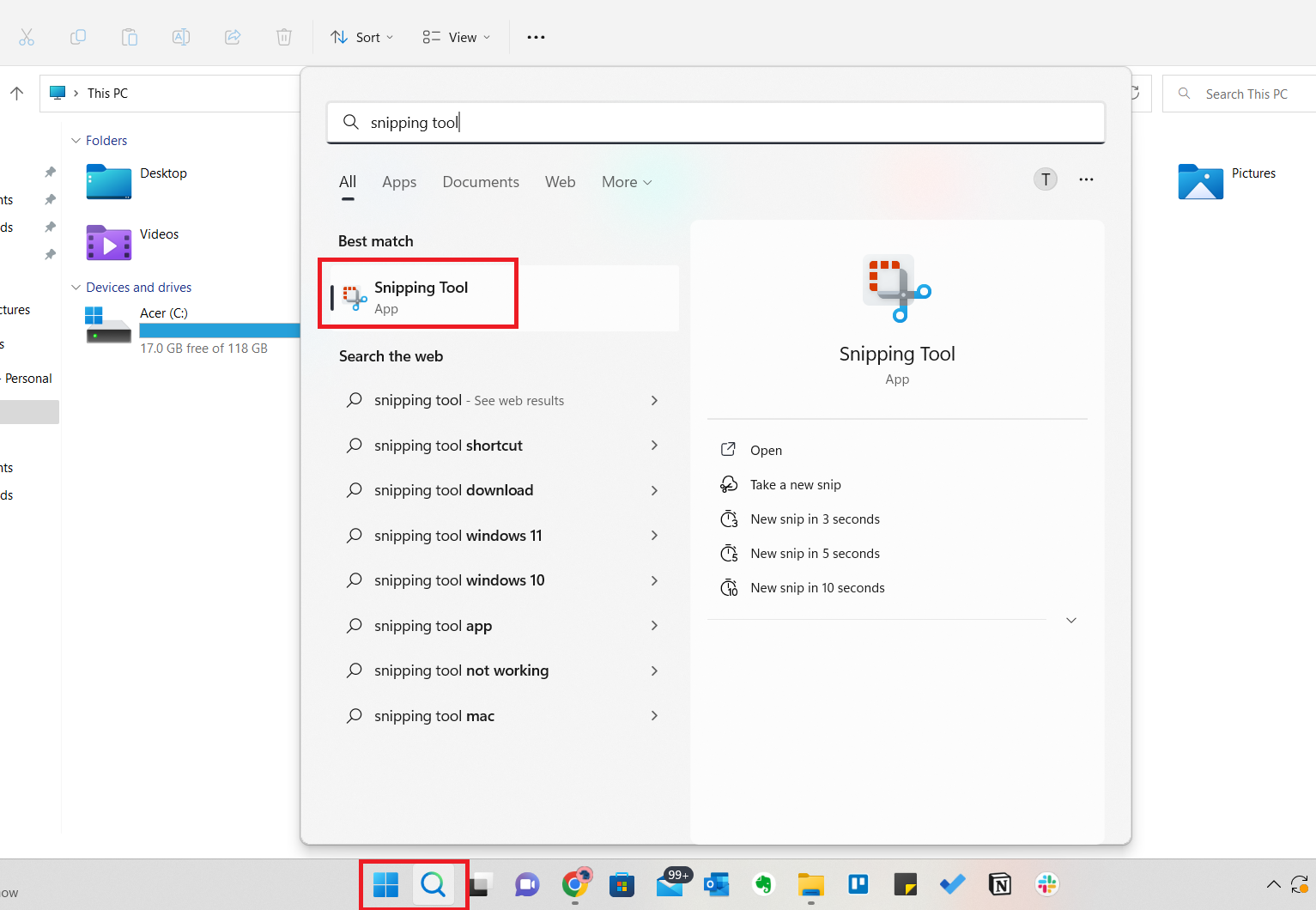Click the T account avatar in search panel
The height and width of the screenshot is (910, 1316).
click(1046, 179)
